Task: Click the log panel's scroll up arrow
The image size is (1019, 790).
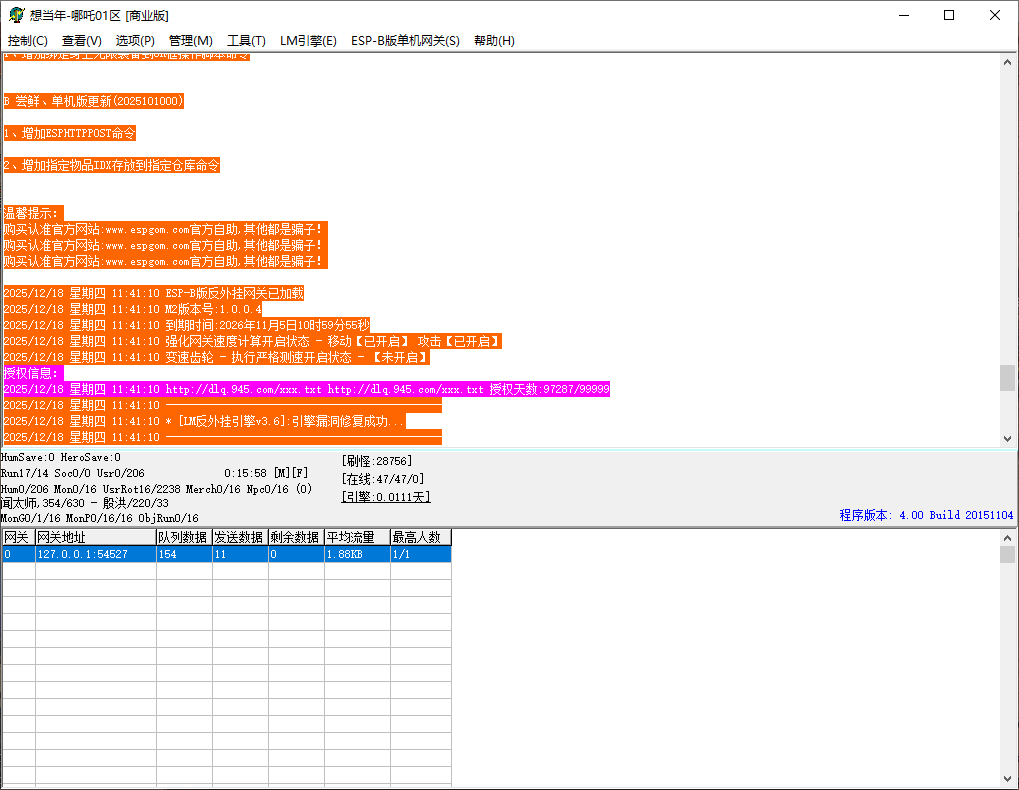Action: 1007,62
